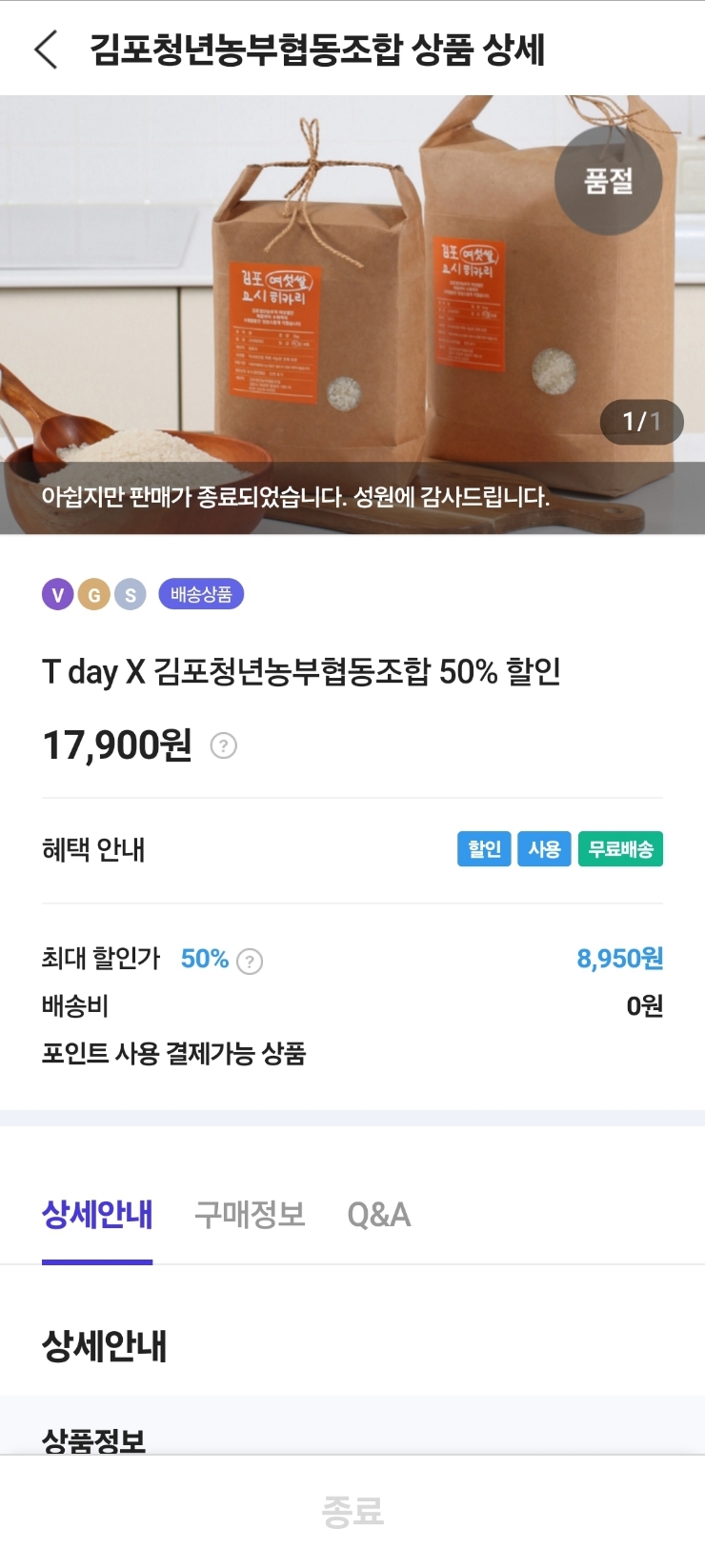Tap the green 무료배송 tag
The width and height of the screenshot is (705, 1568).
pos(620,849)
